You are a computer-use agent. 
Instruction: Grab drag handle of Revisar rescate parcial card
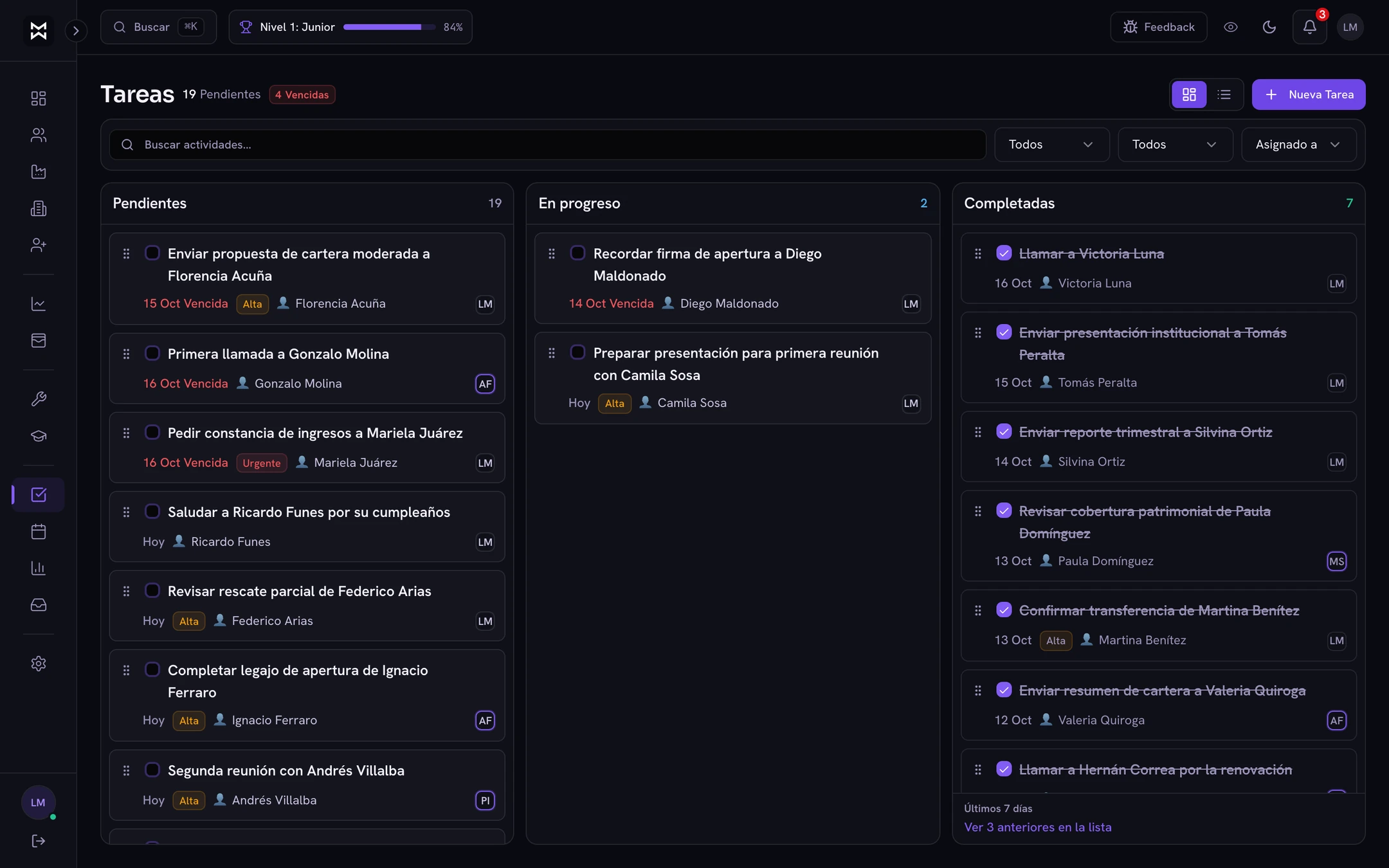click(x=126, y=591)
